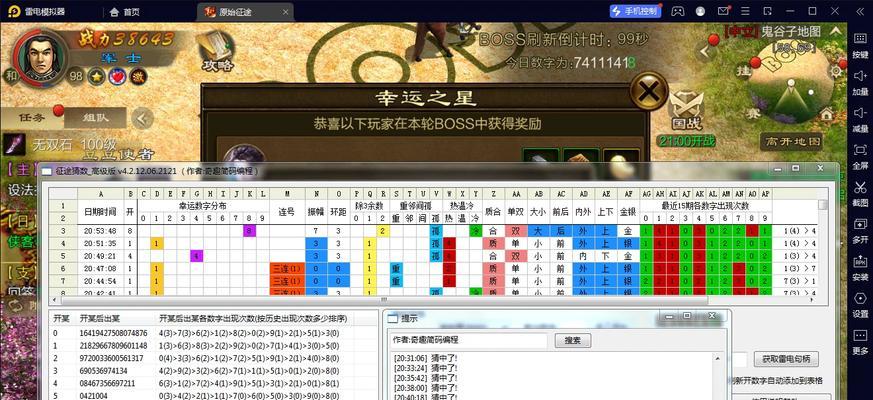Click the 金银 column header
The height and width of the screenshot is (400, 873).
628,212
